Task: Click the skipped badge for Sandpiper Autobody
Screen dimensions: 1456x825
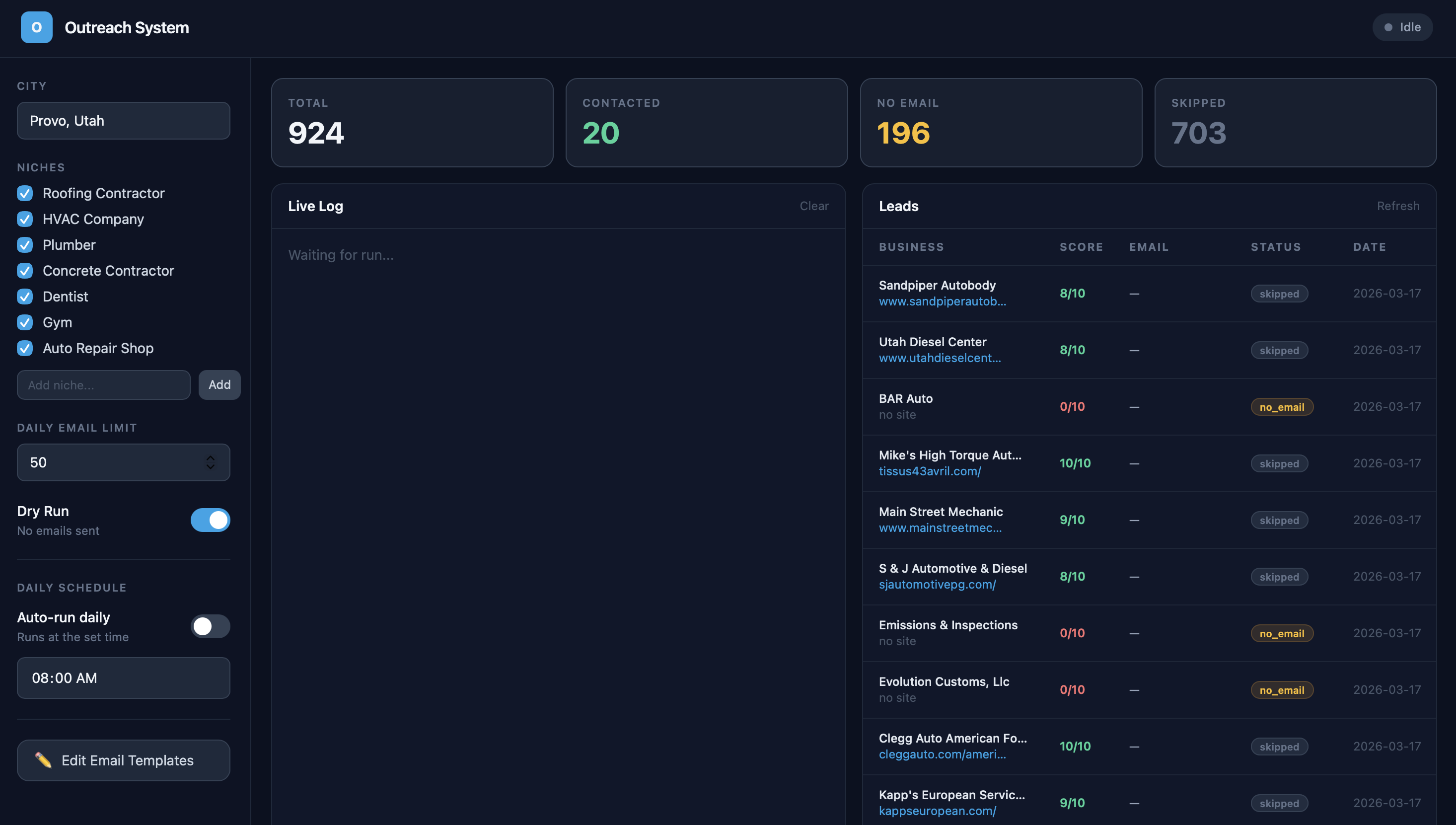Action: click(x=1279, y=293)
